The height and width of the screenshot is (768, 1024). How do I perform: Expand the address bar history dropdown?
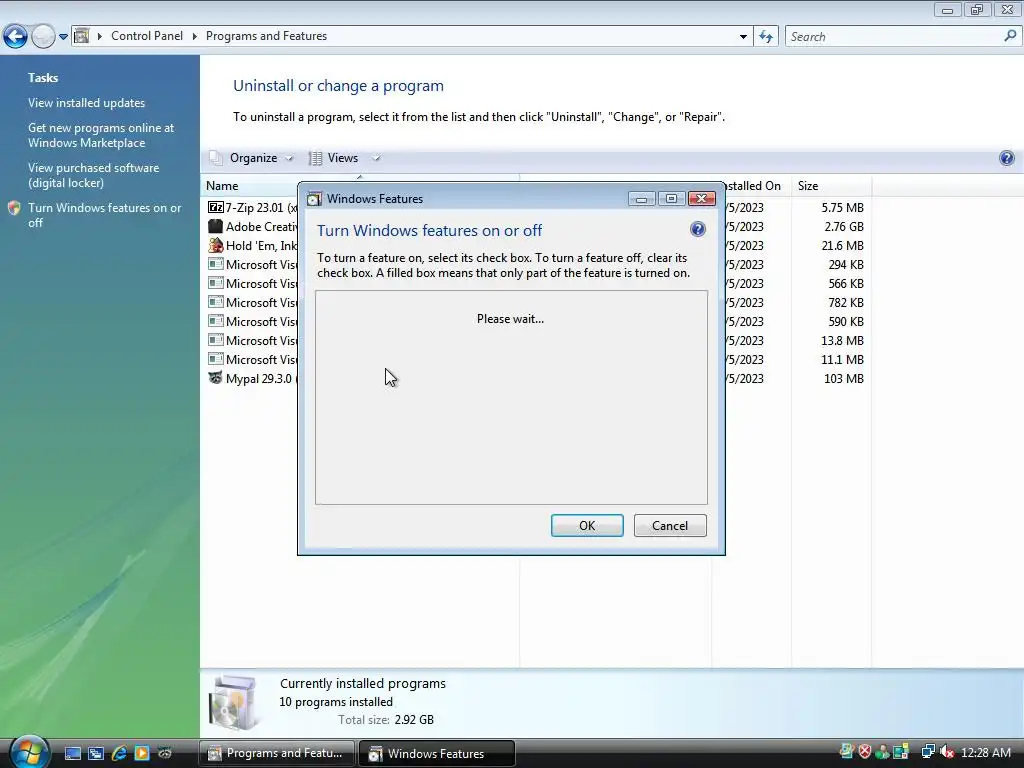pos(743,37)
